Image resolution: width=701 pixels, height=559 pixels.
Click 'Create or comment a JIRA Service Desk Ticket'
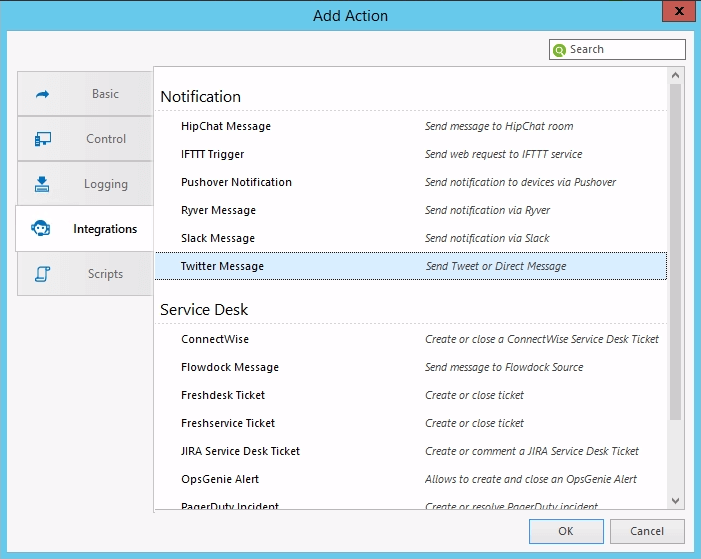click(x=532, y=451)
